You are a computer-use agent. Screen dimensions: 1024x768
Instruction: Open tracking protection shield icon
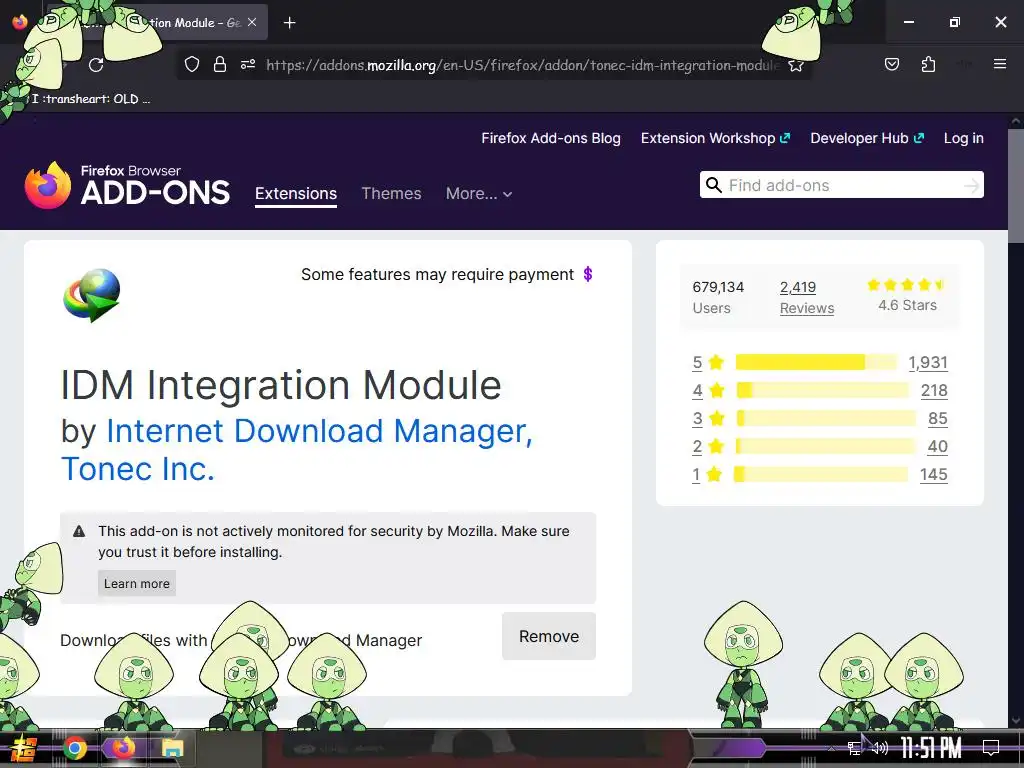[x=191, y=65]
